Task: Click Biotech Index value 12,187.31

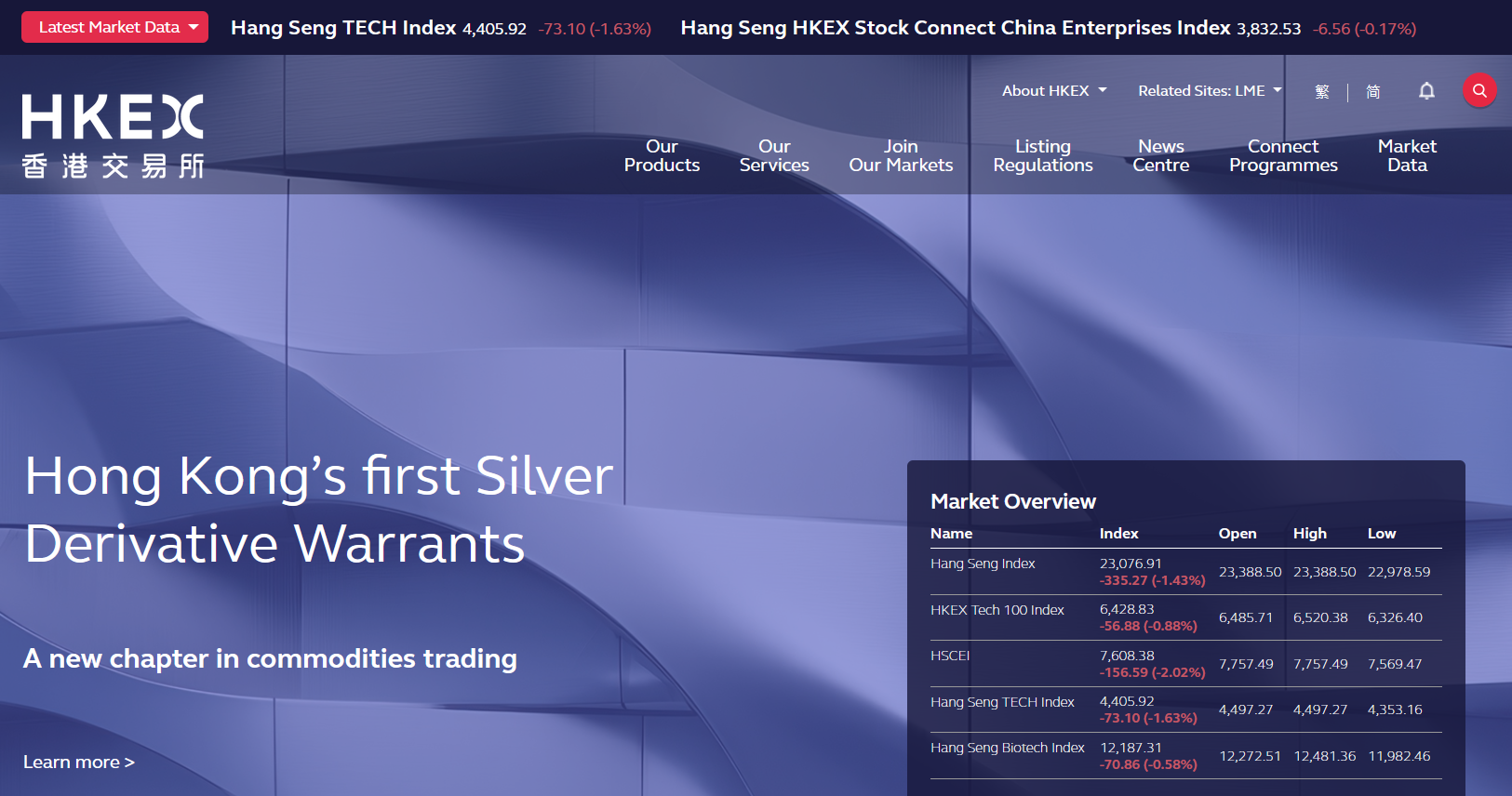Action: [x=1131, y=748]
